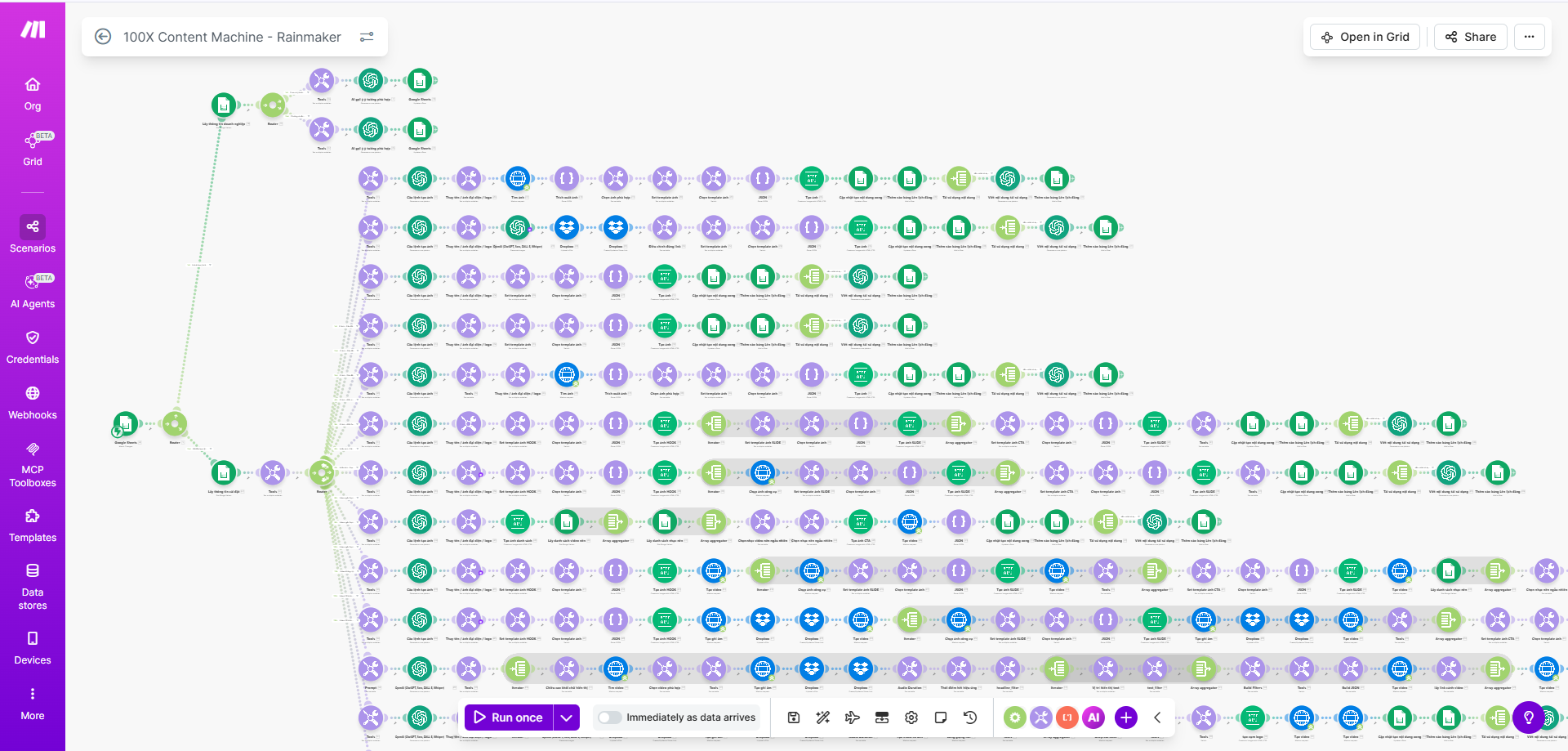Collapse the favorites toolbar with chevron
Image resolution: width=1568 pixels, height=751 pixels.
pyautogui.click(x=1157, y=717)
